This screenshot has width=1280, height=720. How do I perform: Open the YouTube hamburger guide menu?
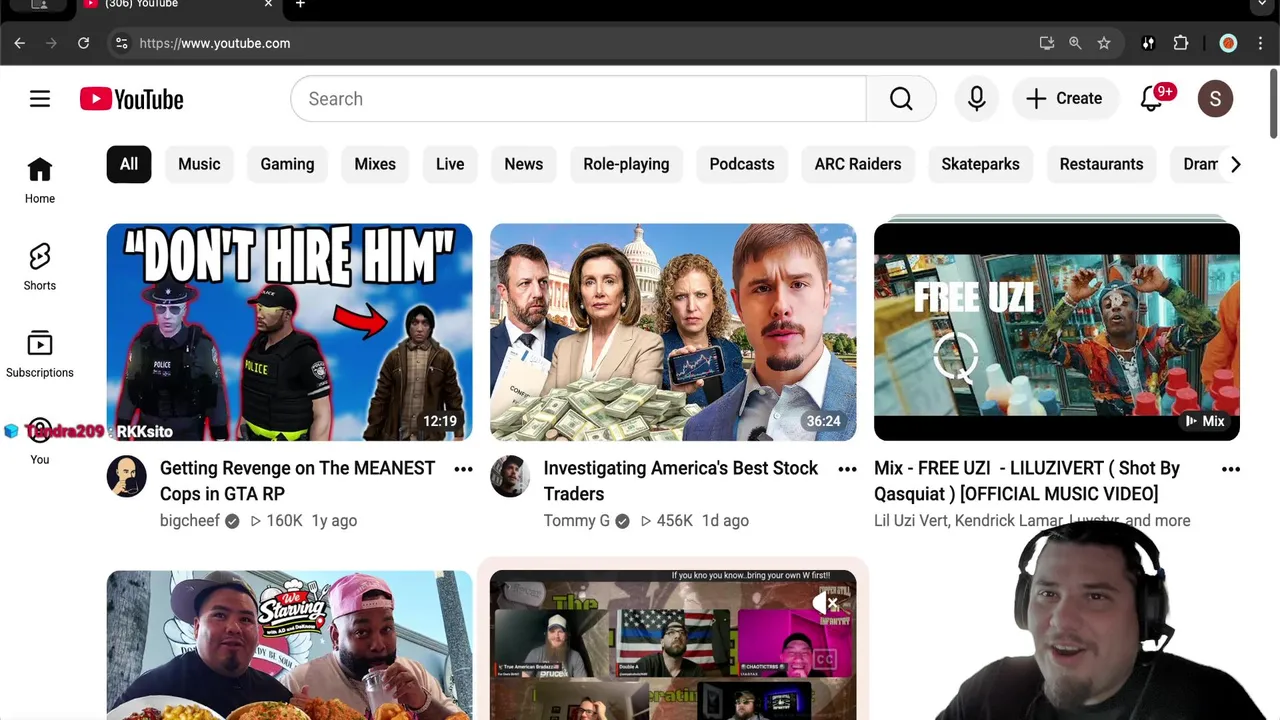(40, 99)
